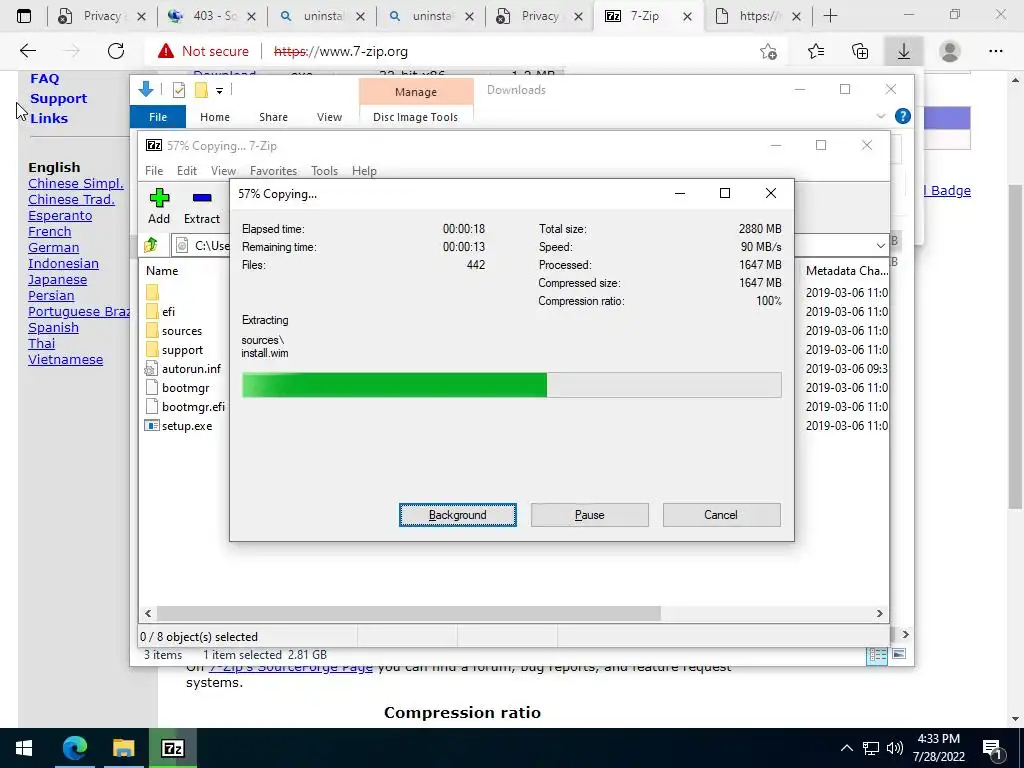Open the Tools menu in 7-Zip
Screen dimensions: 1024x768
[325, 170]
